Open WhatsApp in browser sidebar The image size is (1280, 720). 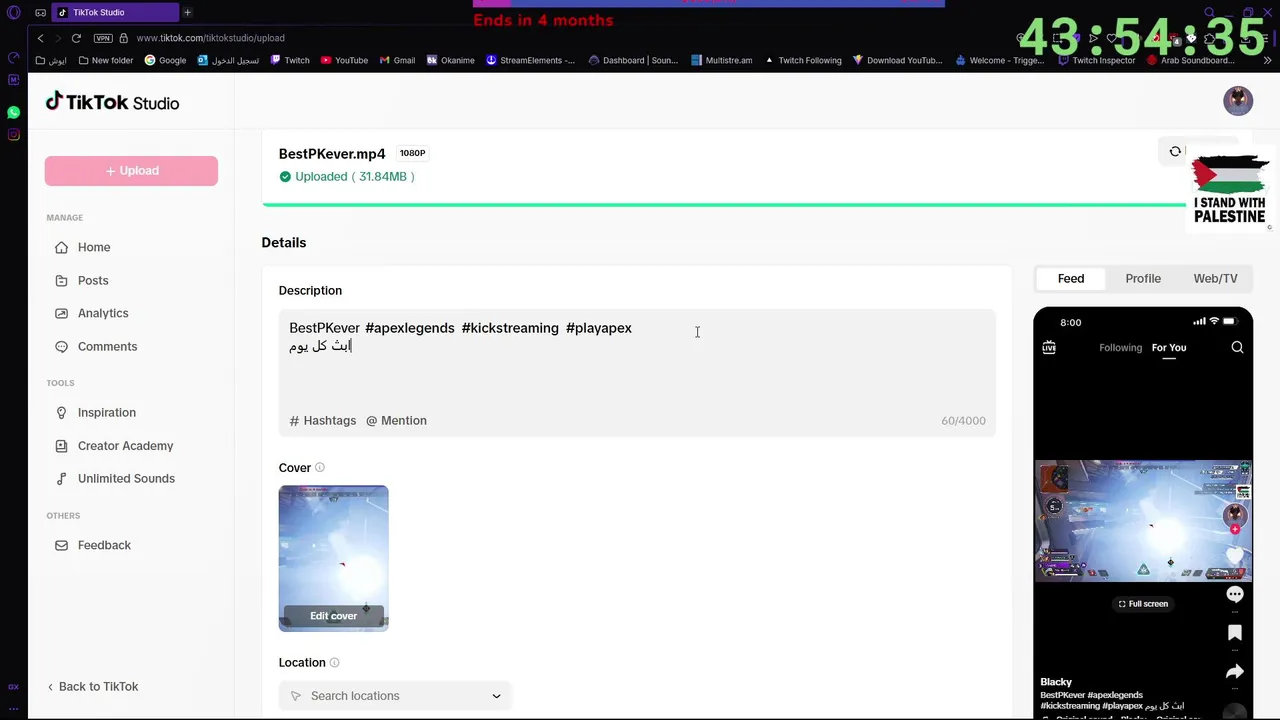click(14, 112)
